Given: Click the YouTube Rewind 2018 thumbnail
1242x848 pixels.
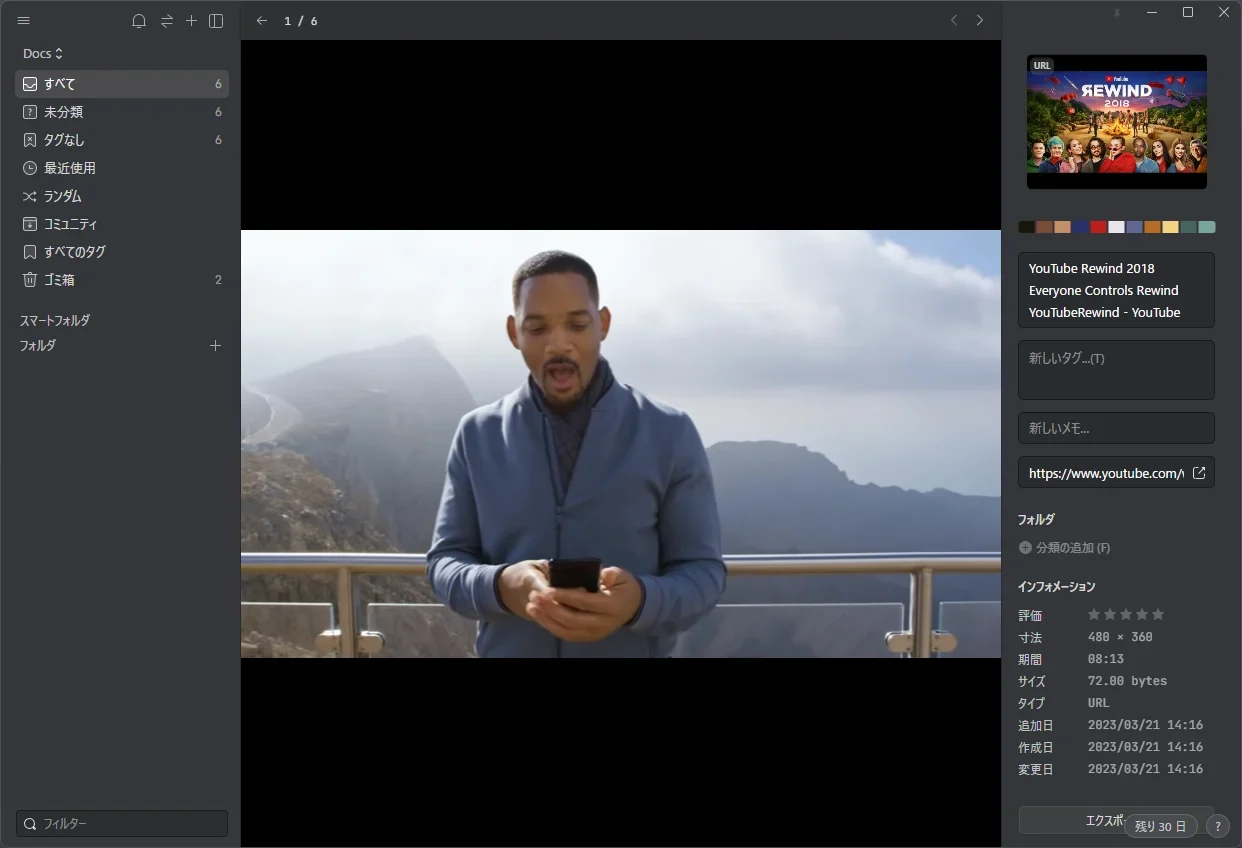Looking at the screenshot, I should (1117, 121).
